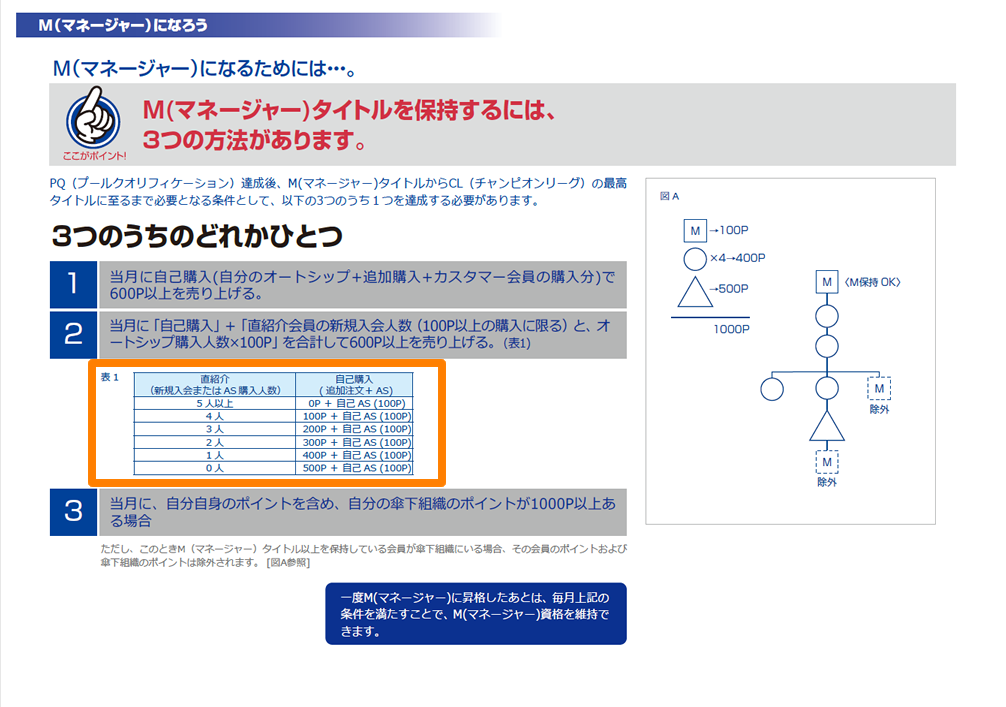Viewport: 1006px width, 707px height.
Task: Click the gray condition 1 text box
Action: 362,285
